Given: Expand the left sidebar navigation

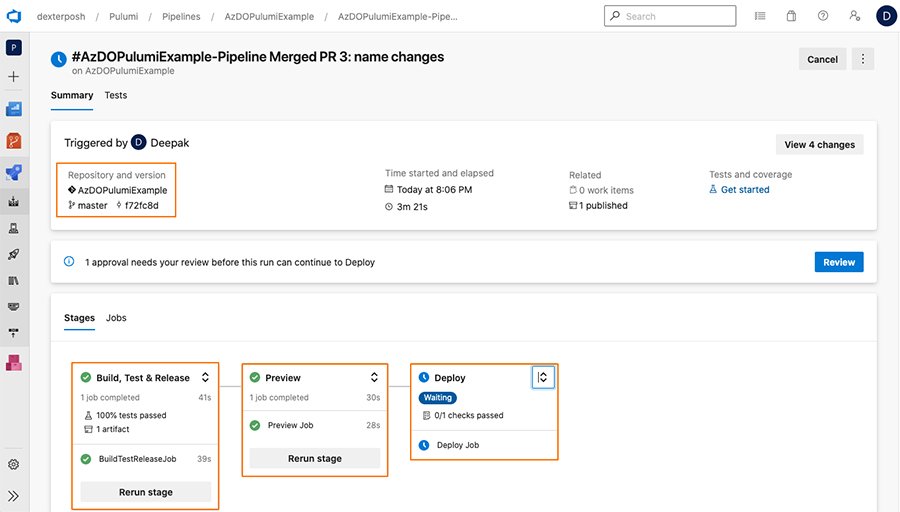Looking at the screenshot, I should (14, 495).
